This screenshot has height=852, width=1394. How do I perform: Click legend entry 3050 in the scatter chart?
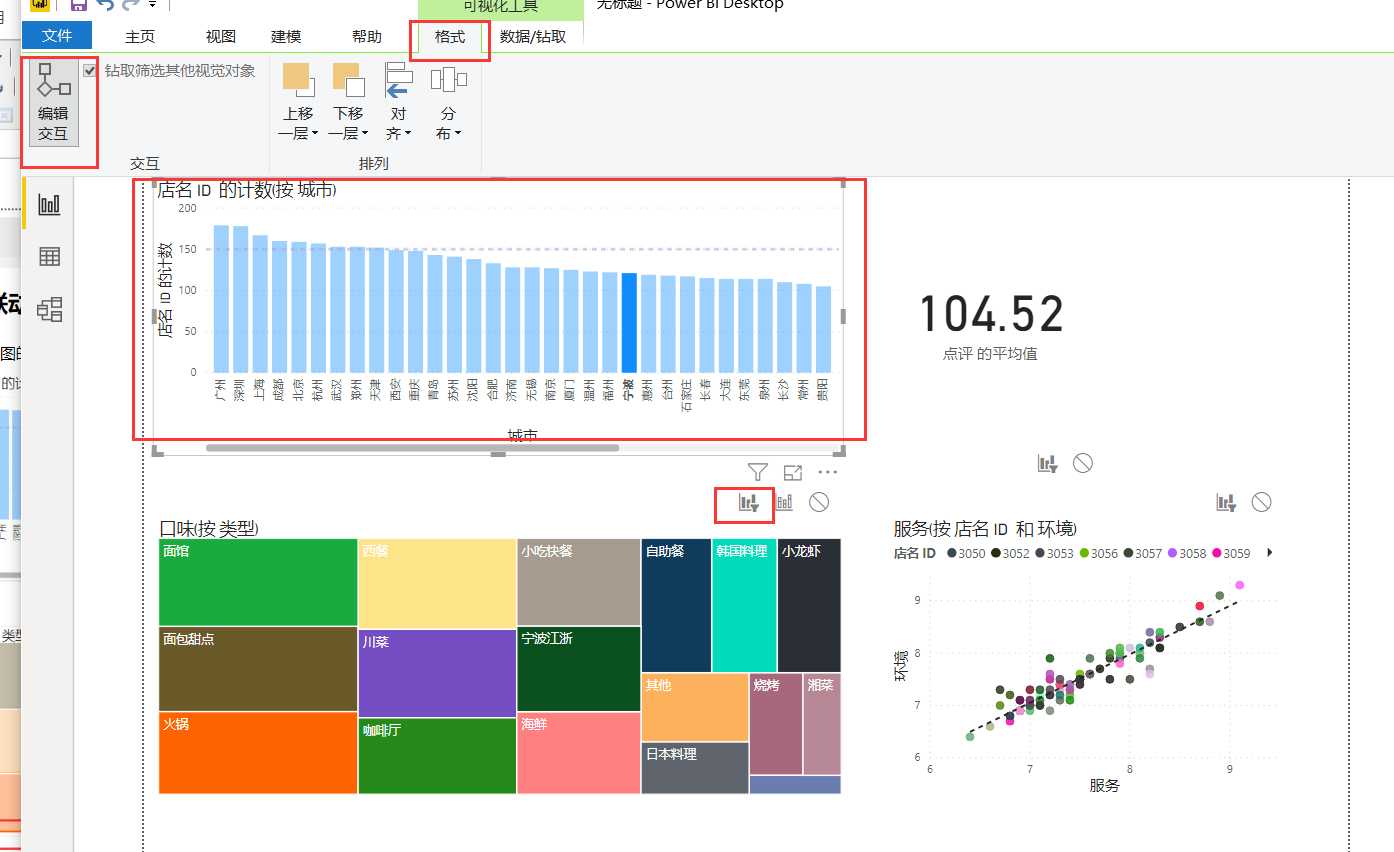click(964, 553)
